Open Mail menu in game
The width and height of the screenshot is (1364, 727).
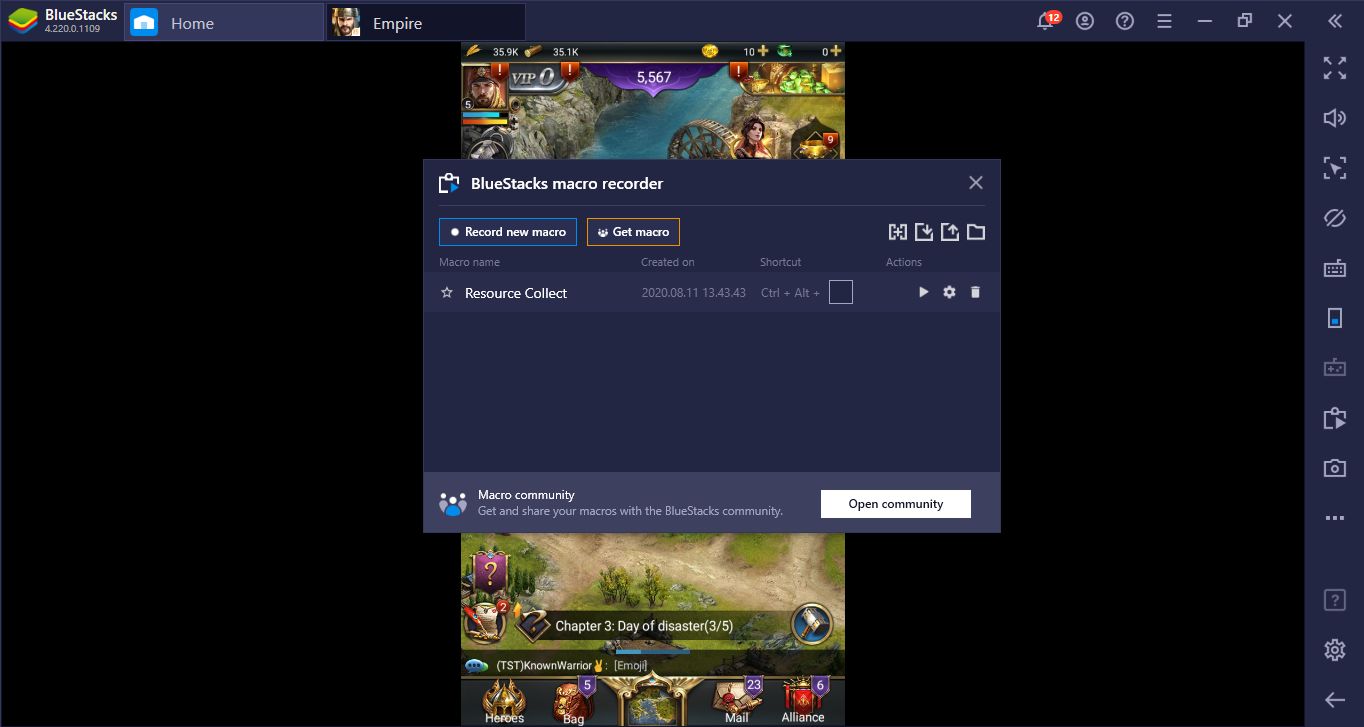[x=737, y=702]
